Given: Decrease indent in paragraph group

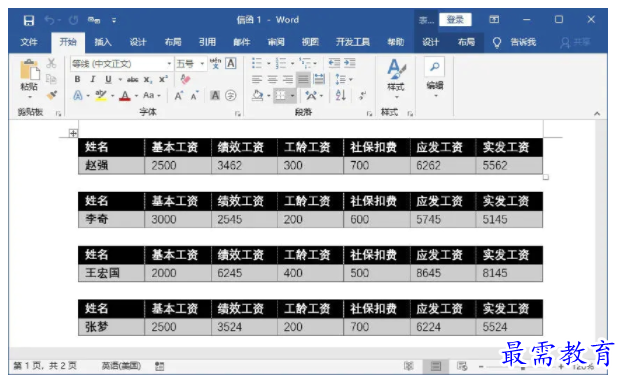Looking at the screenshot, I should point(334,63).
